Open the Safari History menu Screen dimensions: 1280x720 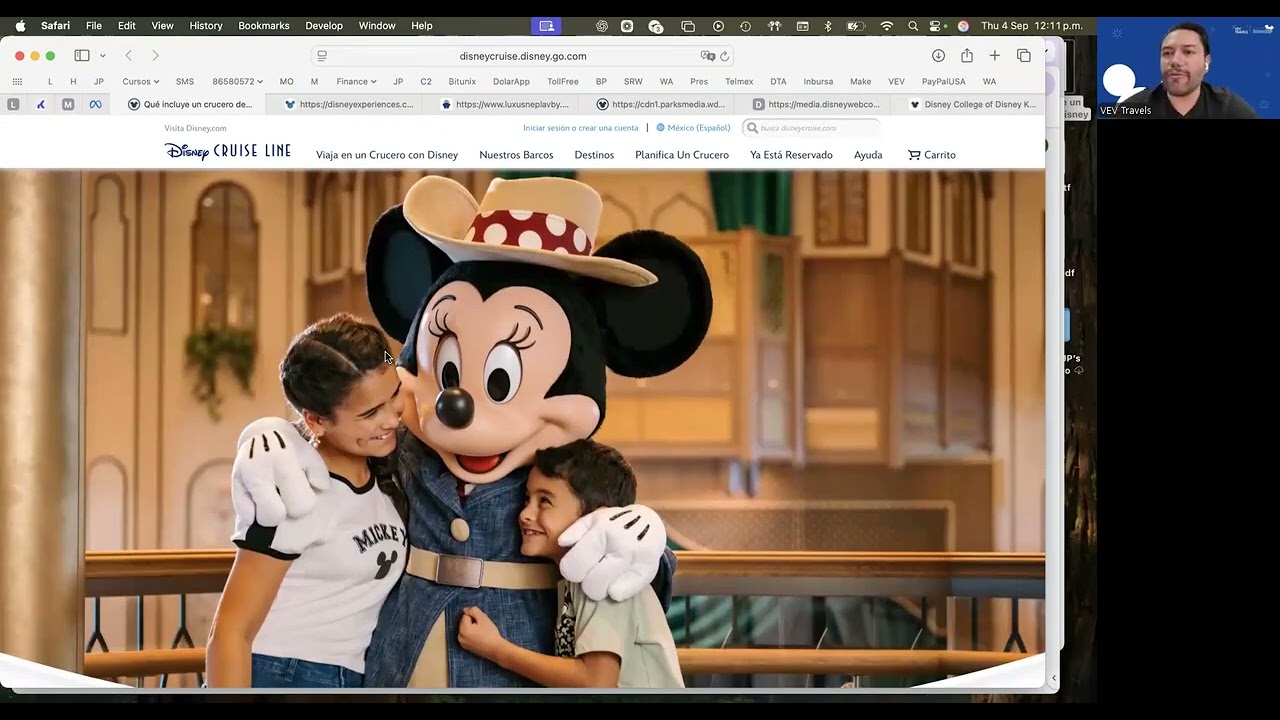click(206, 26)
